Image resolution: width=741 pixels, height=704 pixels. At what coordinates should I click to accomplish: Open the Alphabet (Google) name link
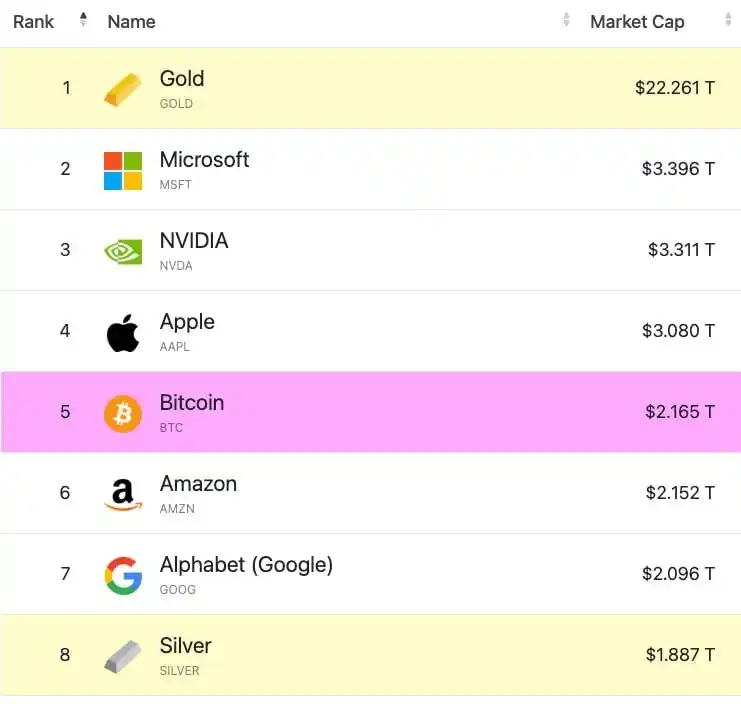(246, 565)
